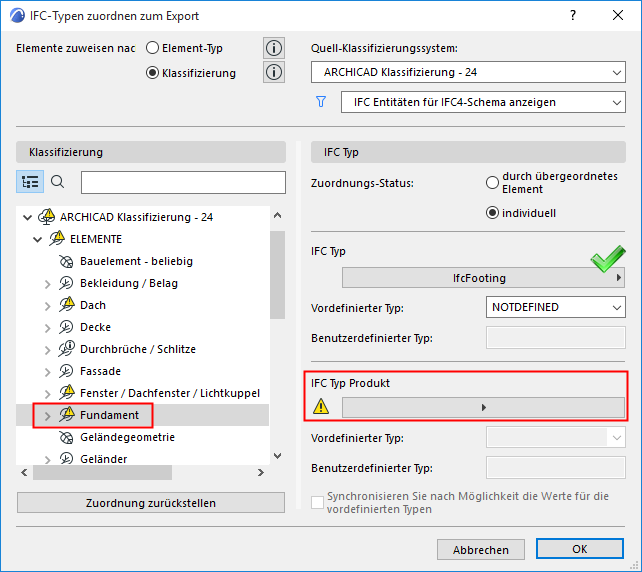Expand the Decke node
This screenshot has height=572, width=642.
47,328
